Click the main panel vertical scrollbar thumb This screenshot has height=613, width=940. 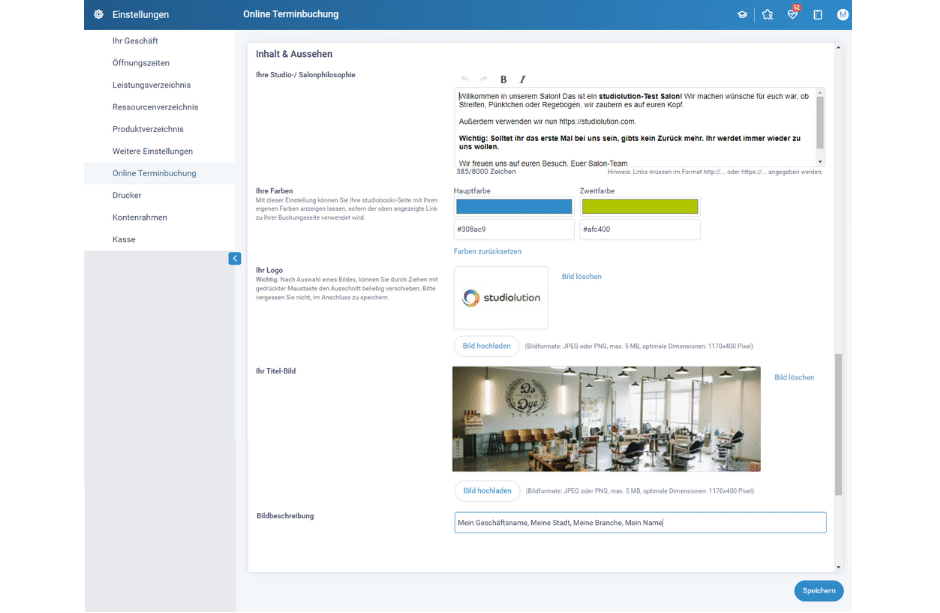(x=838, y=424)
